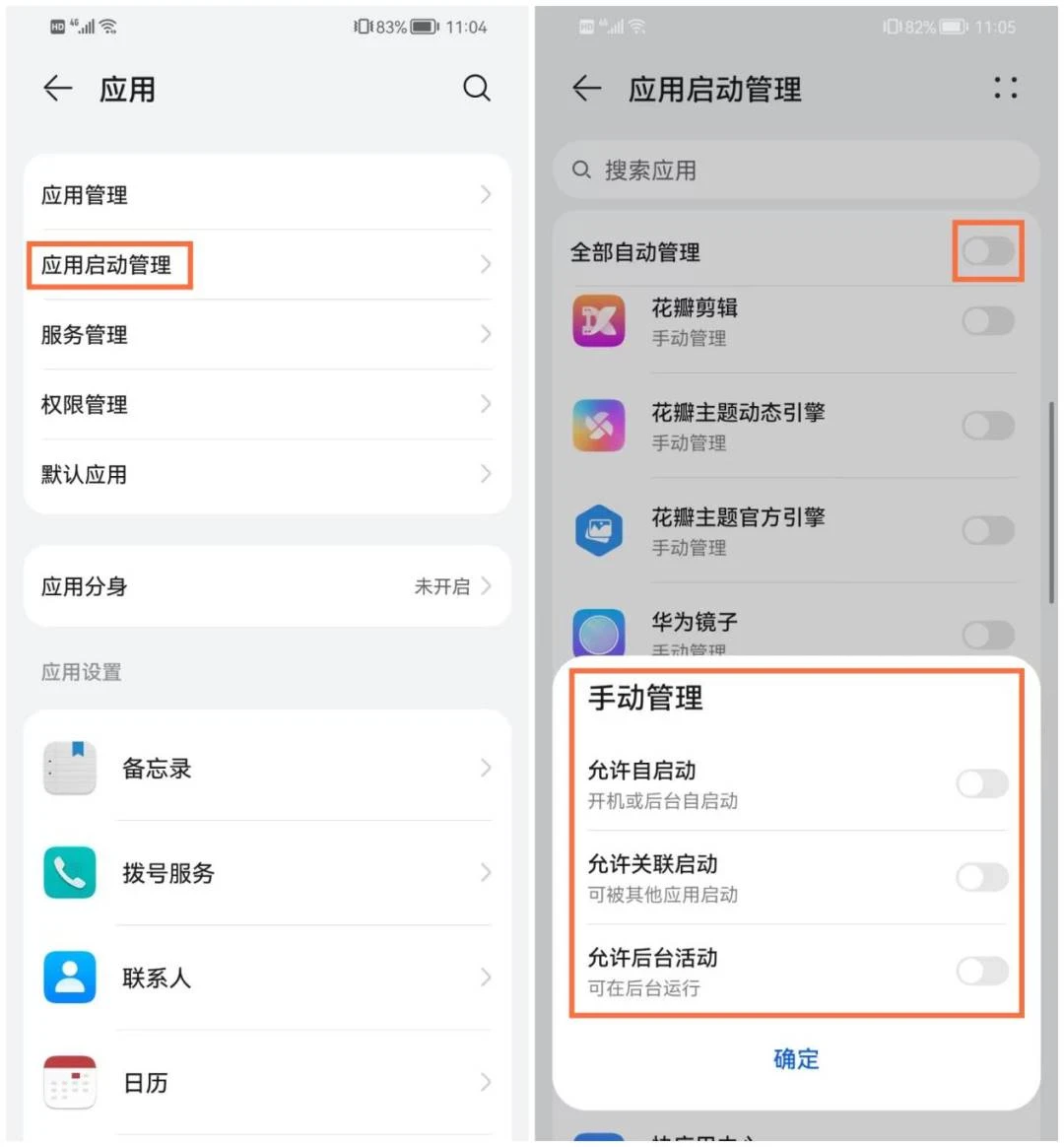Image resolution: width=1064 pixels, height=1147 pixels.
Task: Tap the 联系人 contacts icon
Action: point(70,977)
